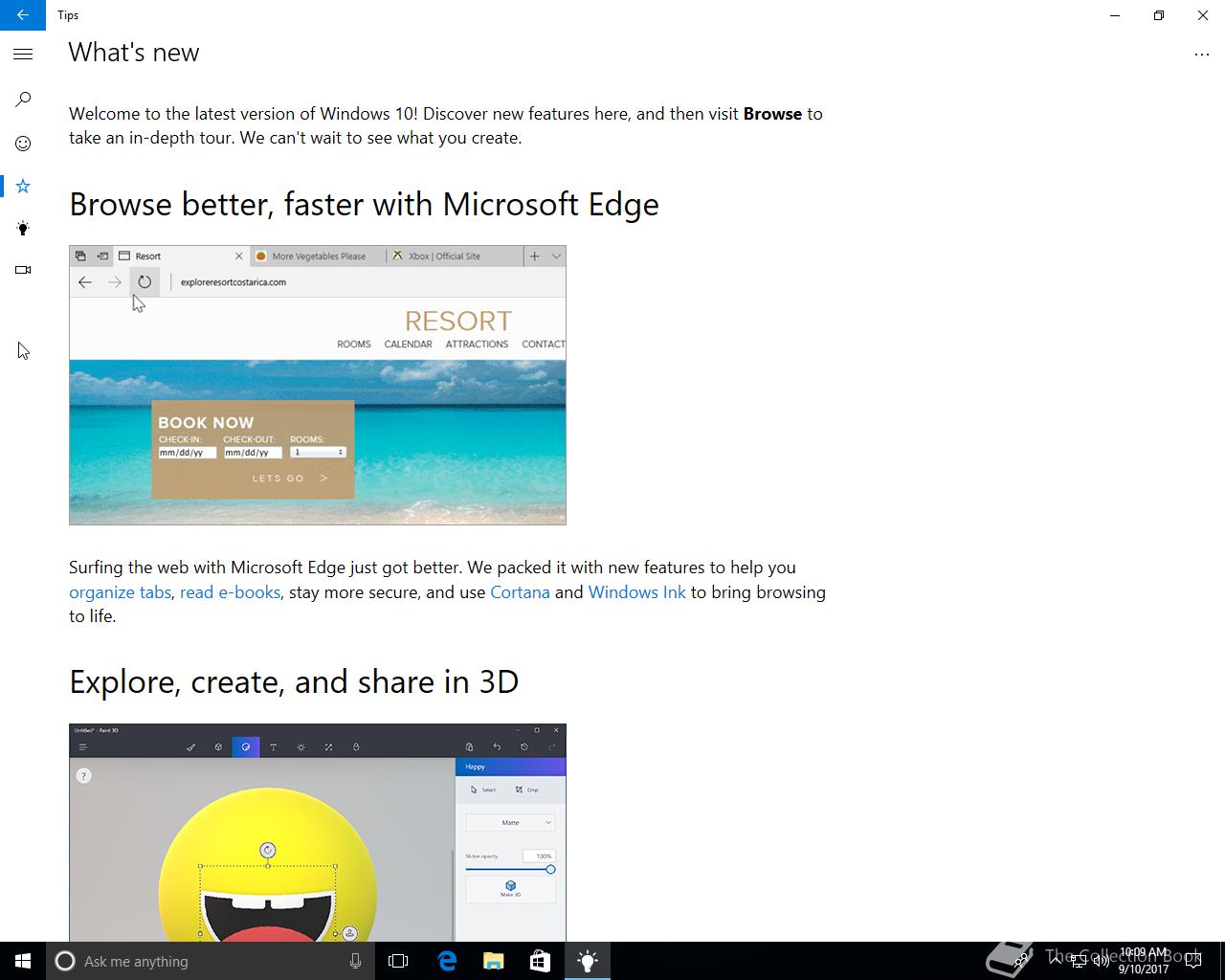Click the Tips taskbar icon

[588, 961]
